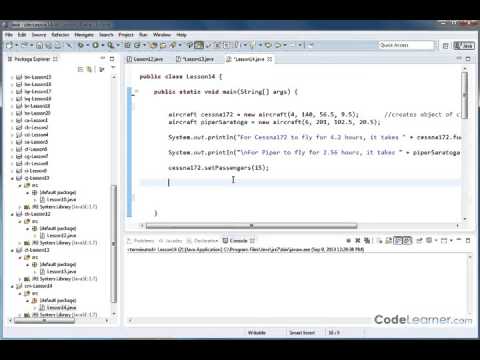Select Lesson13.java in Package Explorer
This screenshot has height=360, width=480.
pos(58,272)
